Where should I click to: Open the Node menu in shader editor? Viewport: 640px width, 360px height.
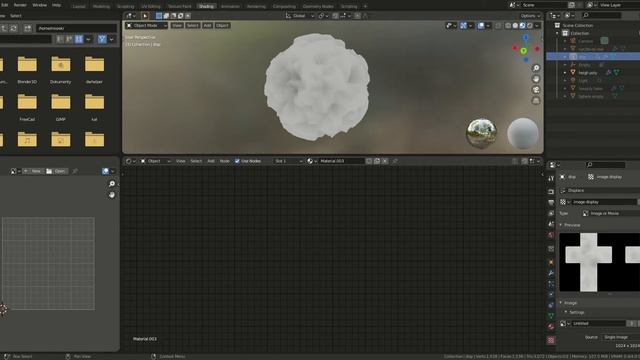coord(224,161)
